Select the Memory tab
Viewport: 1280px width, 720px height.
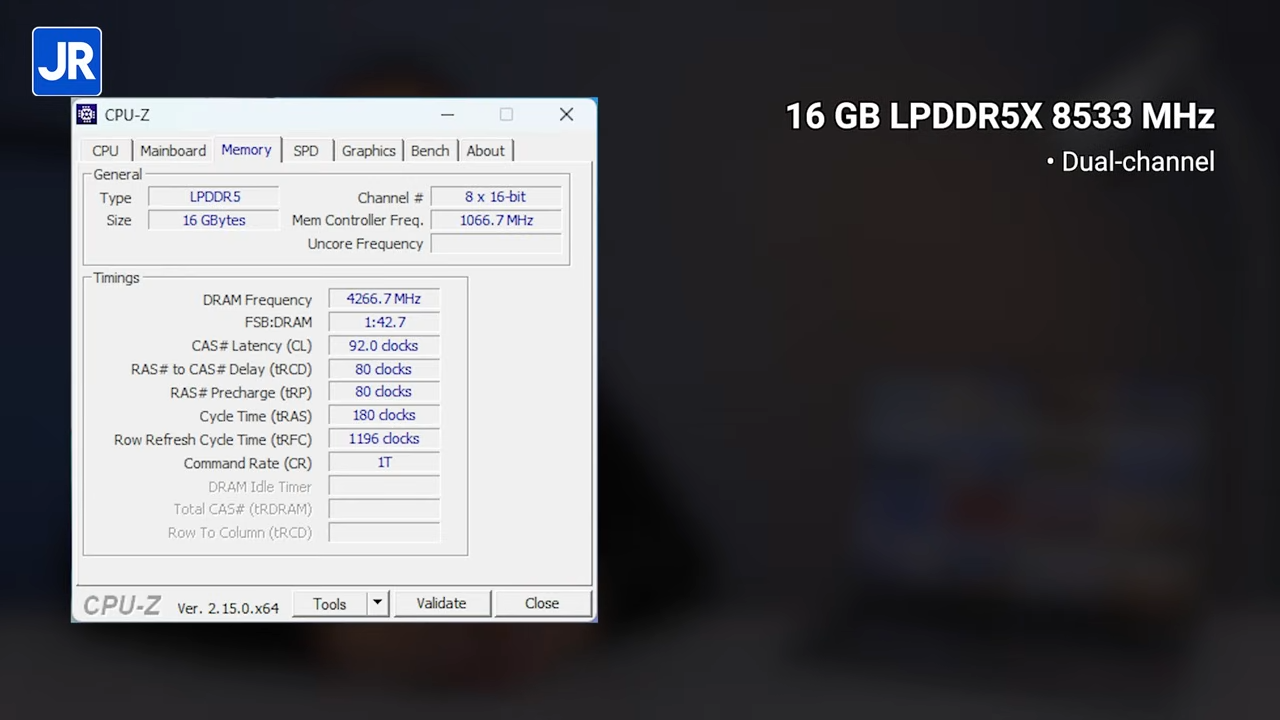(x=246, y=150)
